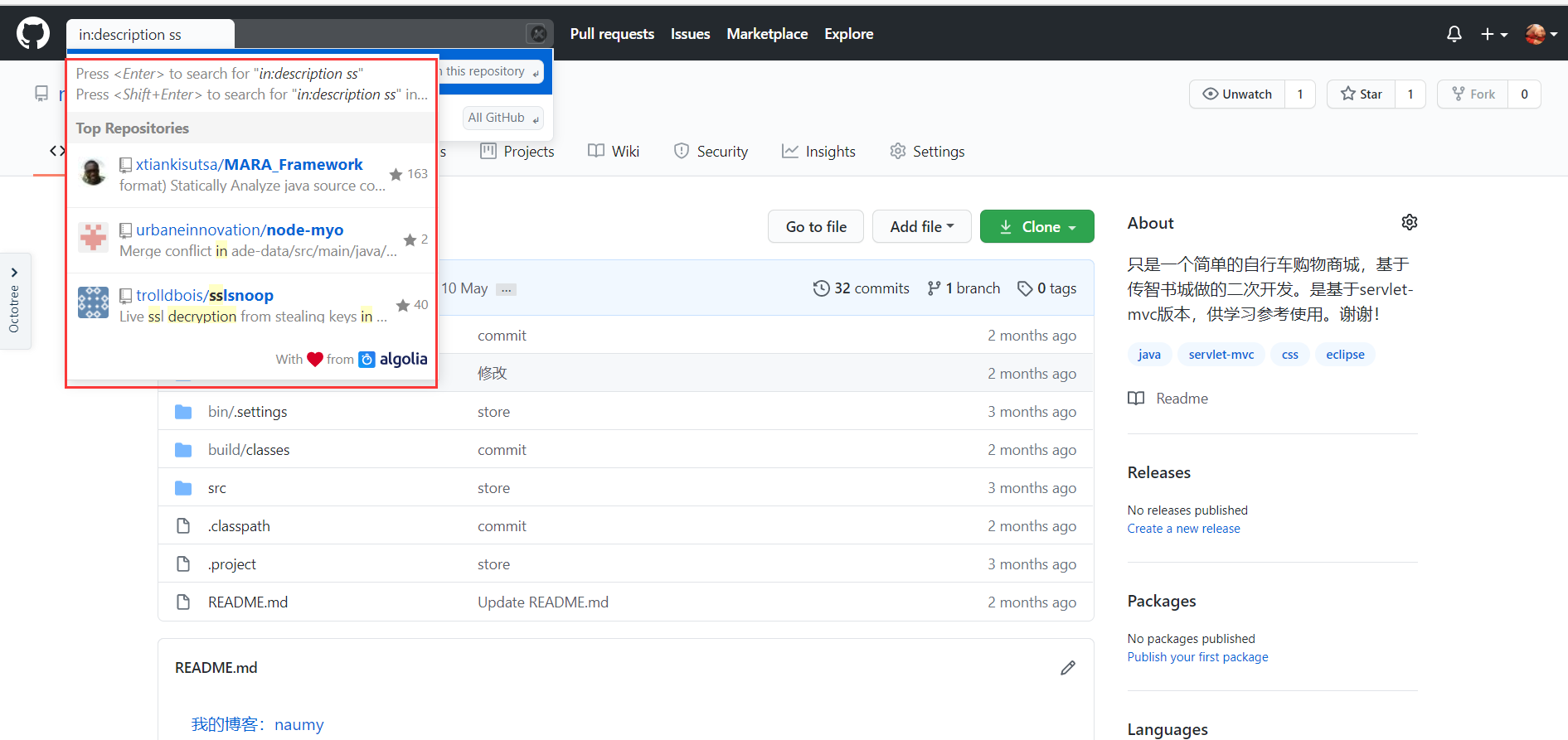Viewport: 1568px width, 740px height.
Task: Click Create a new release link
Action: tap(1183, 529)
